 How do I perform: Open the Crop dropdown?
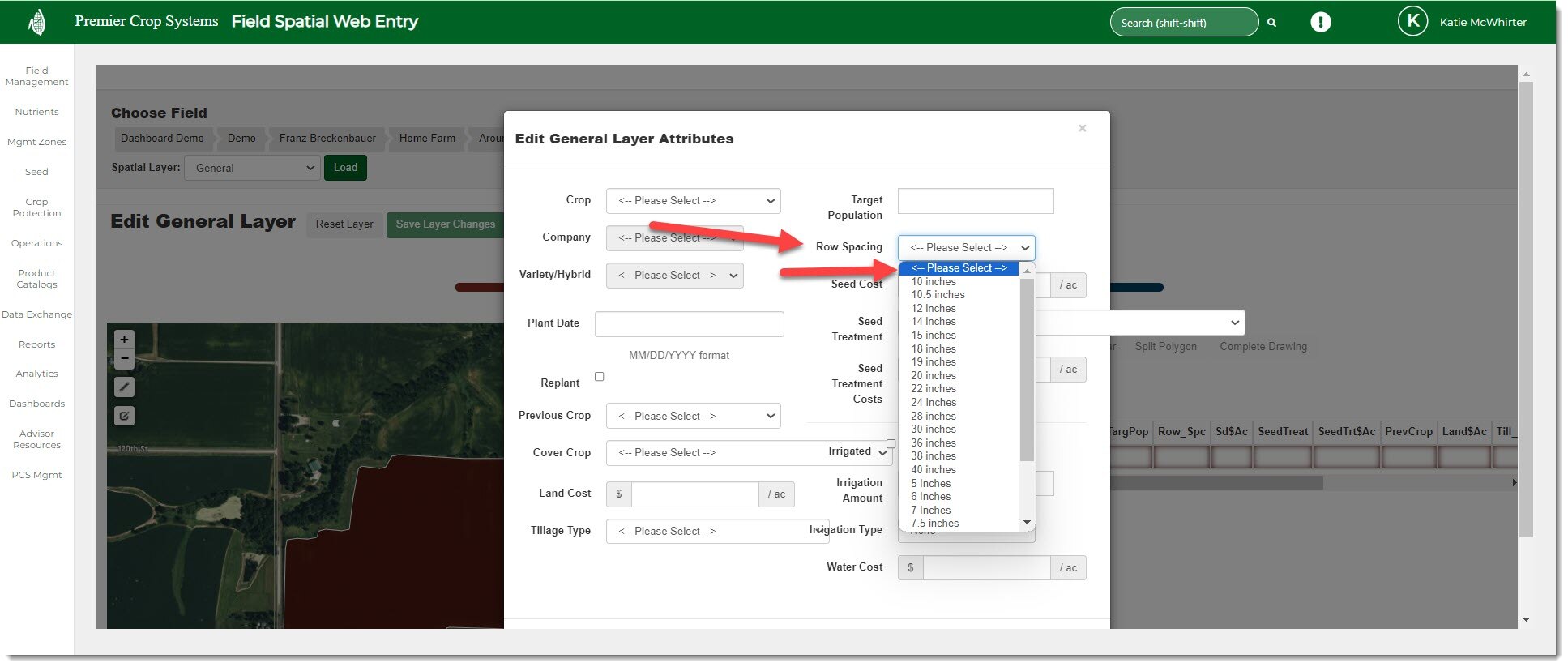[x=693, y=201]
